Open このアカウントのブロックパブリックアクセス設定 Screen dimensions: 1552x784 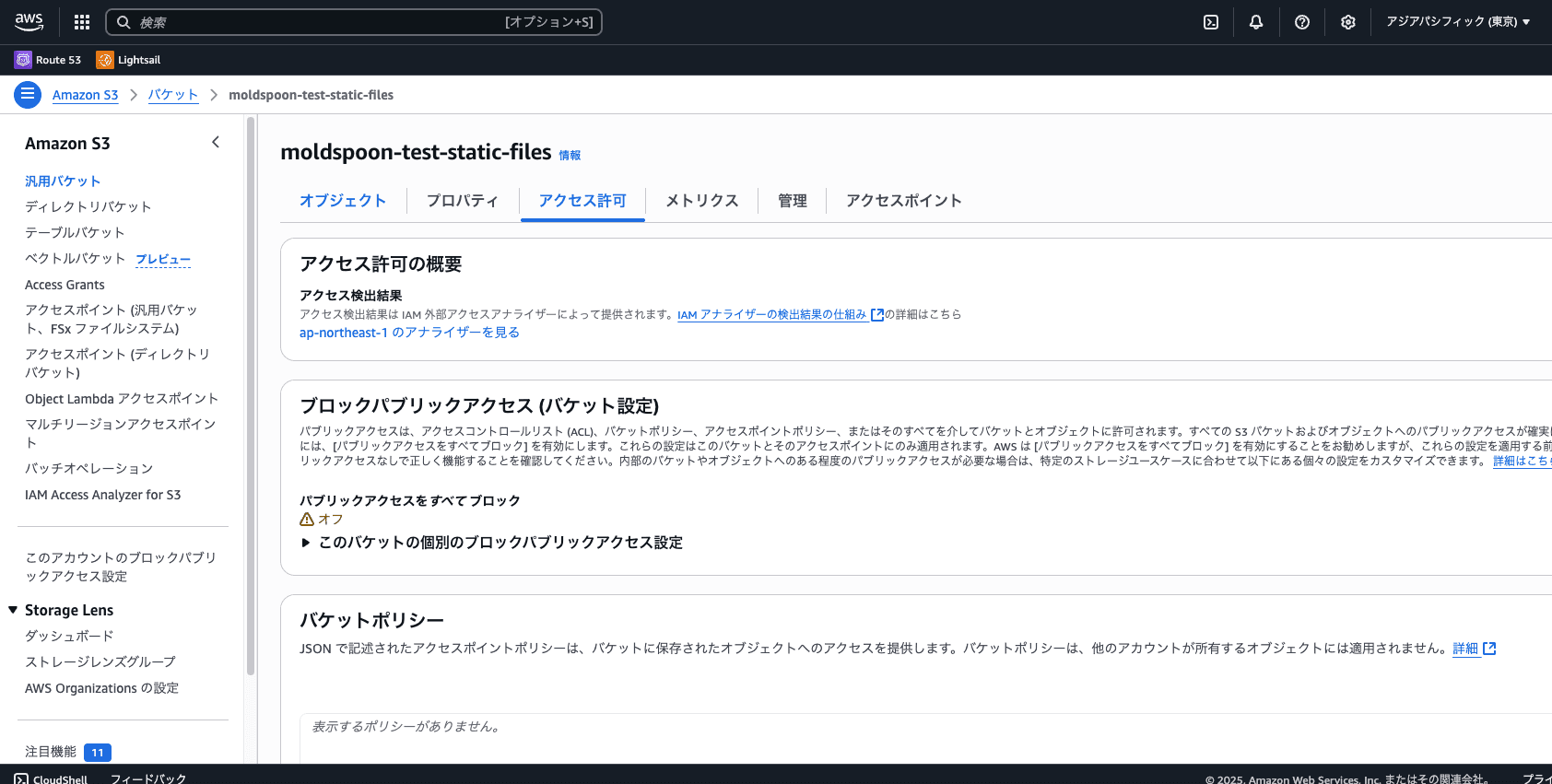[121, 568]
